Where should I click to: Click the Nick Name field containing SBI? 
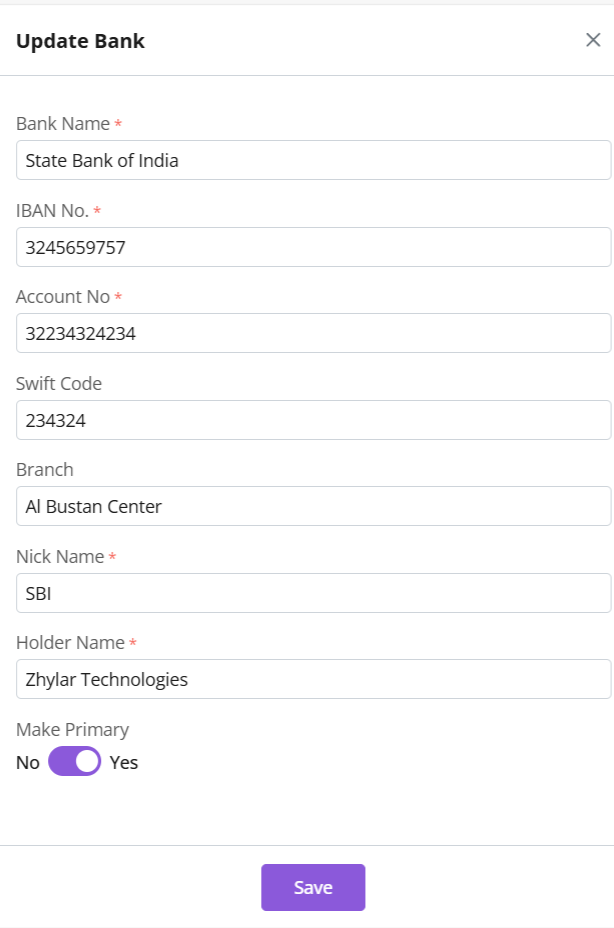click(x=313, y=593)
